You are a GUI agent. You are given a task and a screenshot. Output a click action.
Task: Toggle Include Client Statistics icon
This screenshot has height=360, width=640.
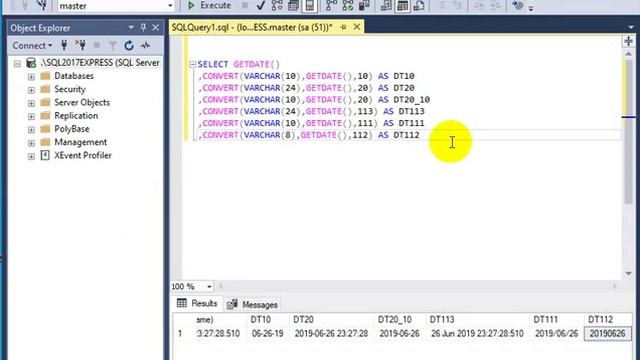[x=364, y=6]
